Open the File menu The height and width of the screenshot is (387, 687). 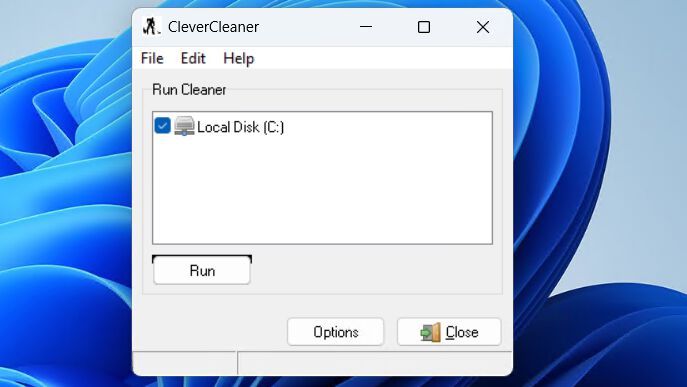point(152,58)
